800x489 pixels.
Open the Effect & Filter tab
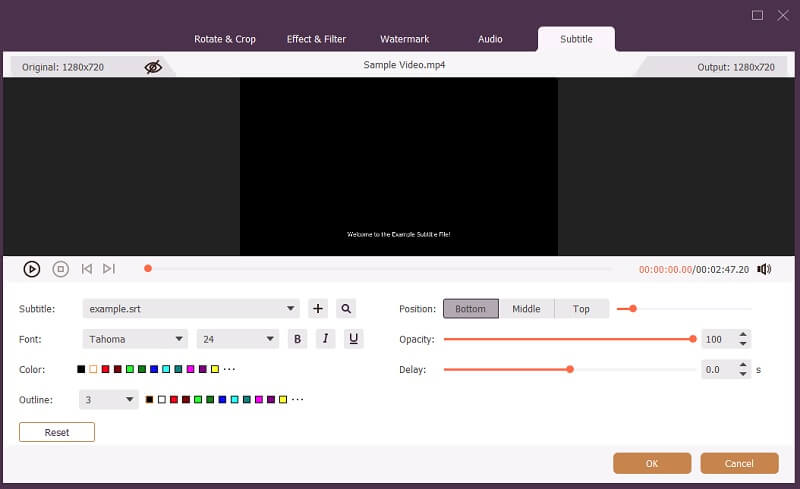[316, 39]
